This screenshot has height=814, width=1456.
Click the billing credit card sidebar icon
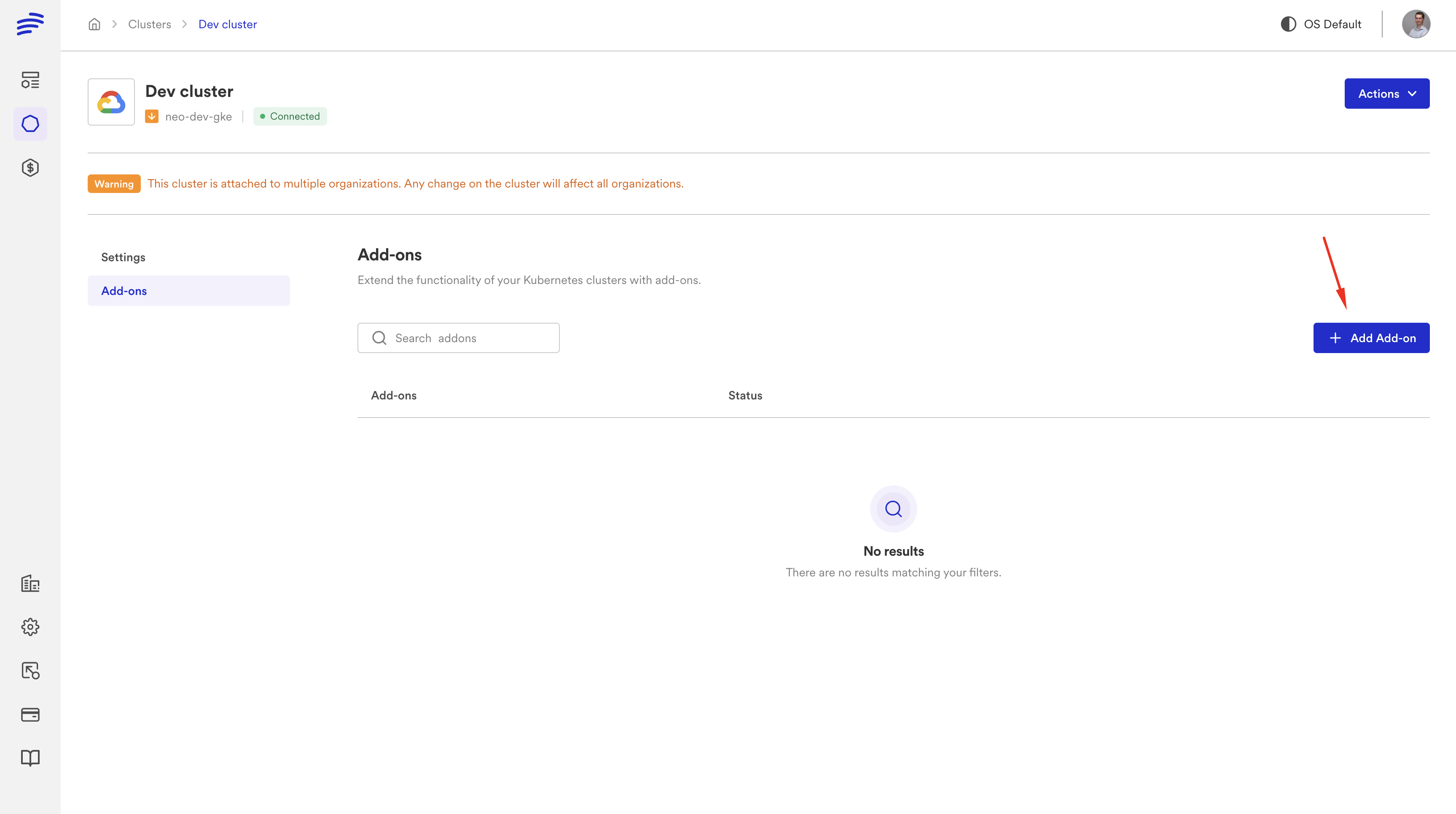pos(30,715)
